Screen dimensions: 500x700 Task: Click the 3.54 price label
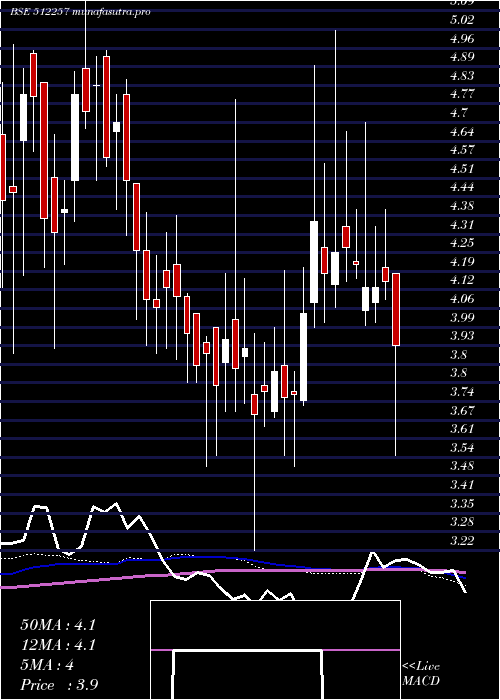pos(462,447)
